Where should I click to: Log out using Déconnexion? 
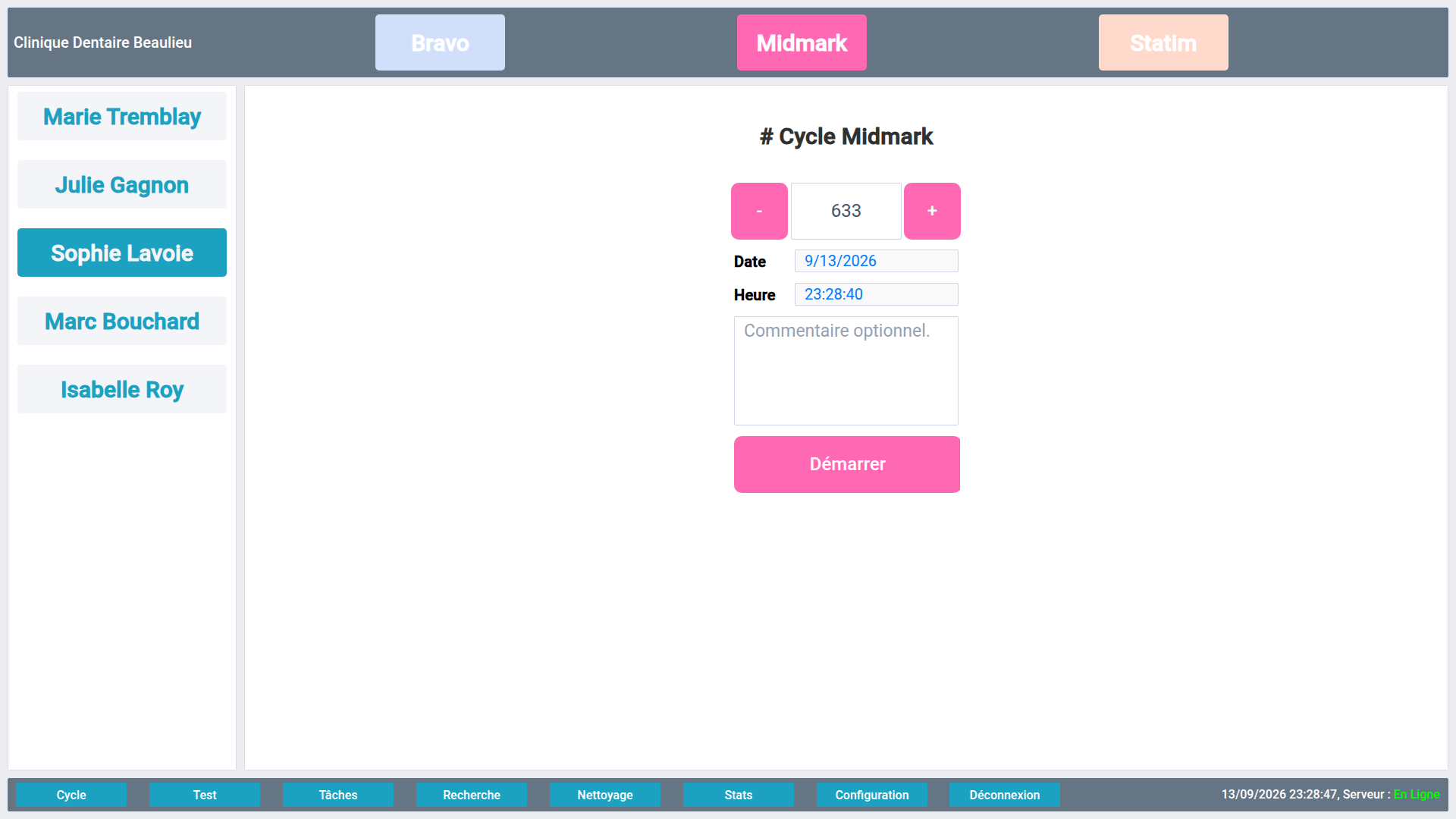tap(1005, 795)
